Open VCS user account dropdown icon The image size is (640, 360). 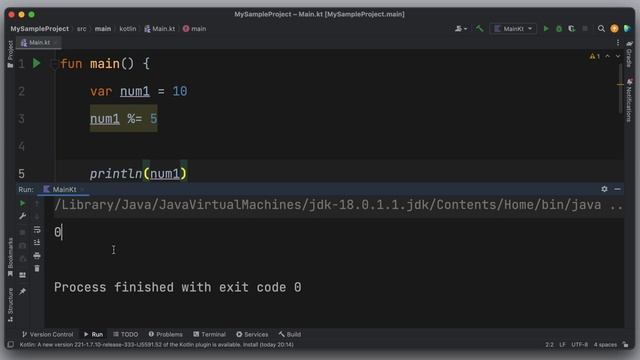[461, 29]
